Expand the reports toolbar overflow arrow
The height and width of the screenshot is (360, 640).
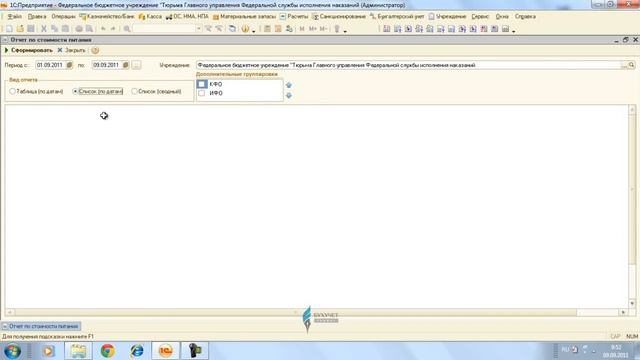tap(513, 31)
